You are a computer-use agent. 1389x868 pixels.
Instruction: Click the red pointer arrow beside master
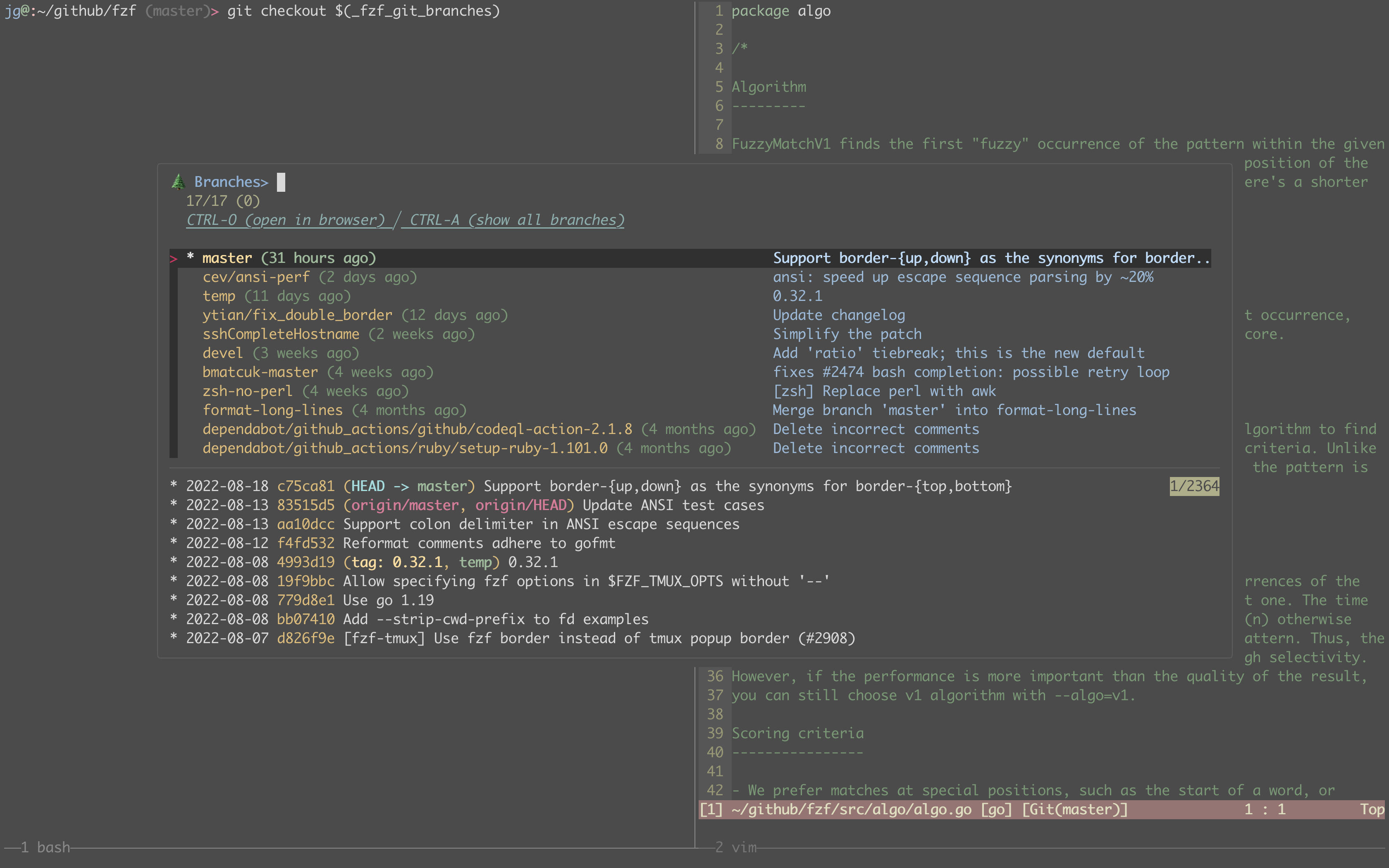[173, 259]
